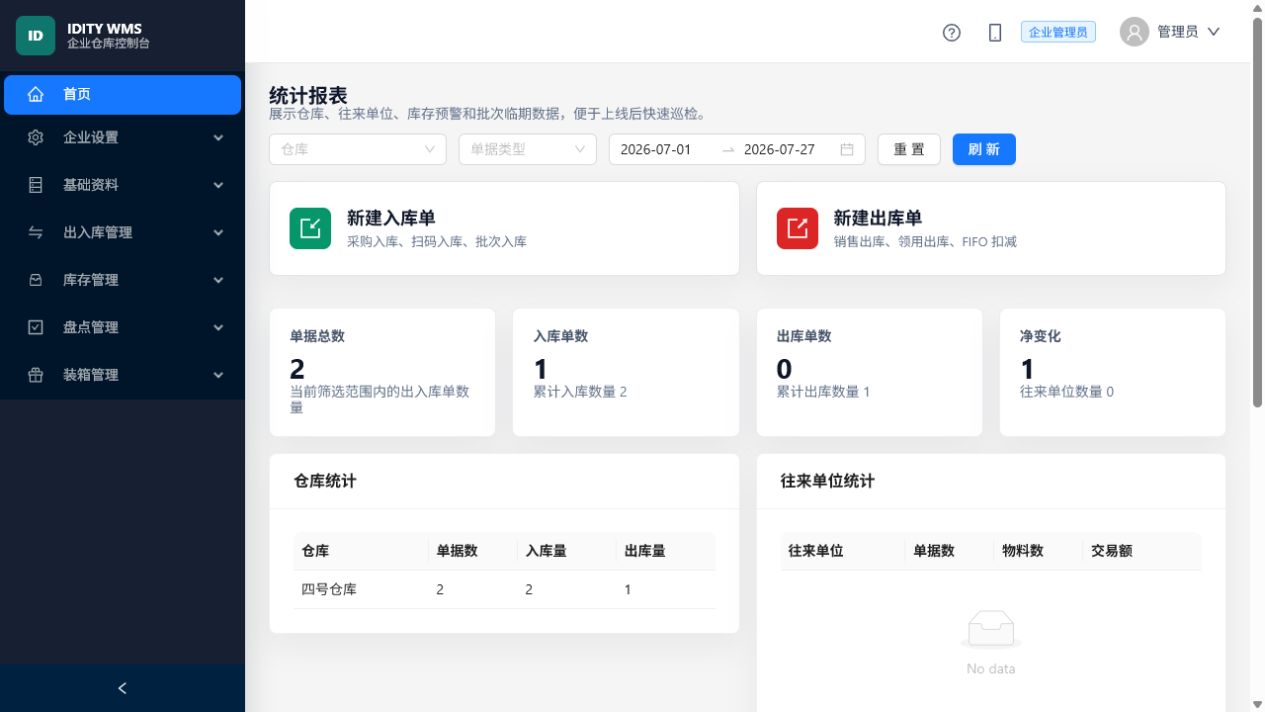The height and width of the screenshot is (712, 1265).
Task: Click the 新建出库单 card title
Action: 878,218
